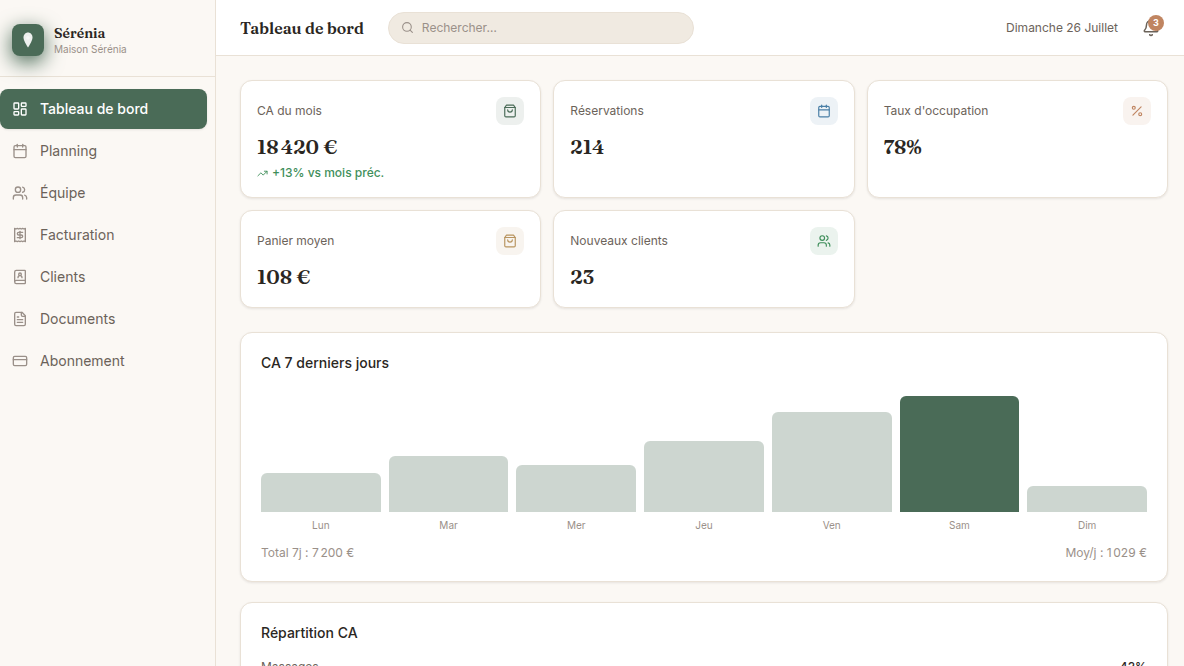Click the Panier moyen bag icon

510,241
